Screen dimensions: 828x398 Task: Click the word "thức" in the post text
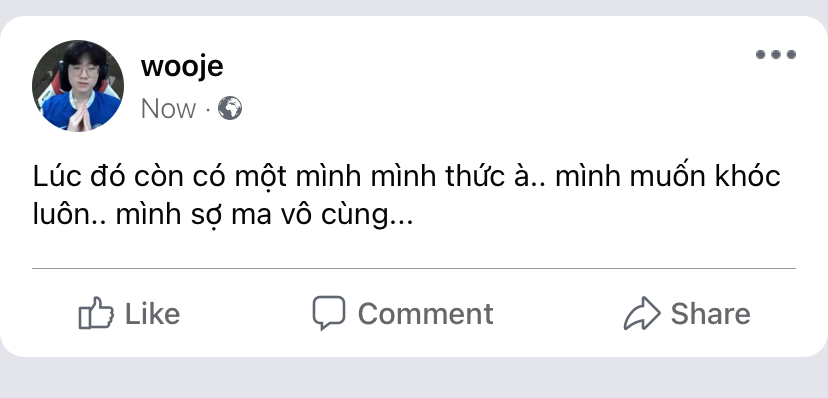475,176
